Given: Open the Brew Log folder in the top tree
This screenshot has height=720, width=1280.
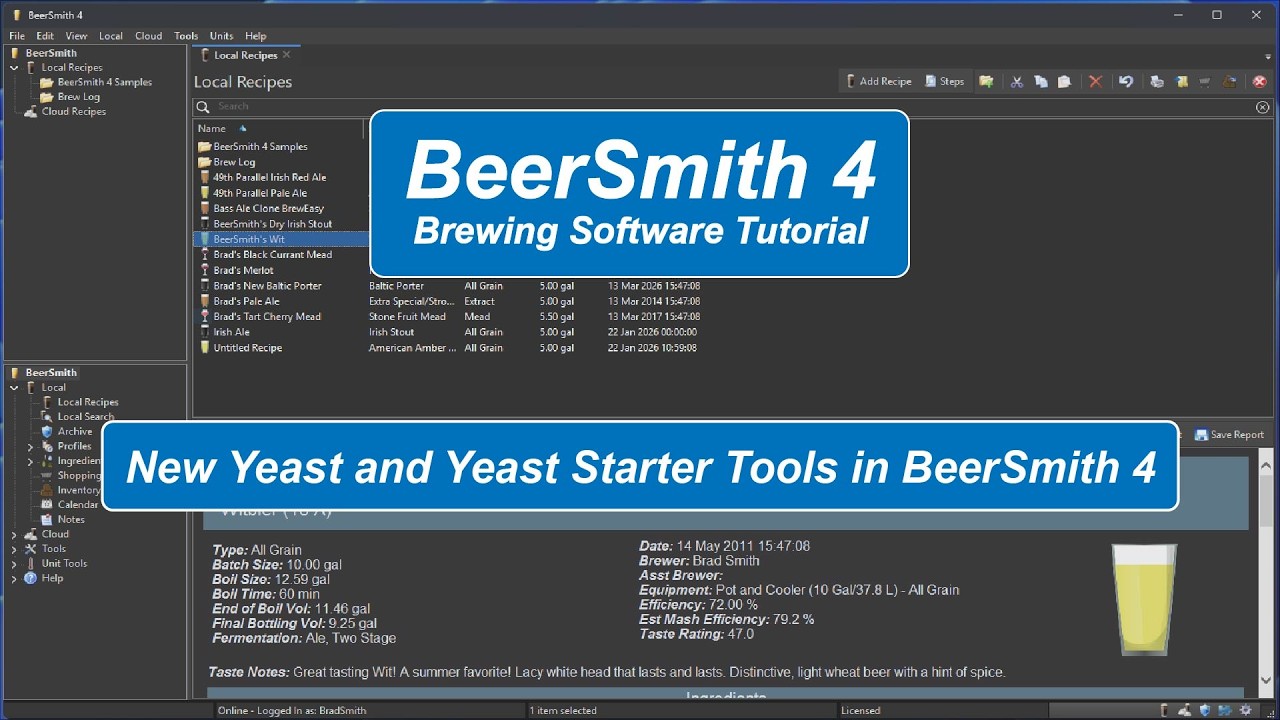Looking at the screenshot, I should click(x=78, y=97).
